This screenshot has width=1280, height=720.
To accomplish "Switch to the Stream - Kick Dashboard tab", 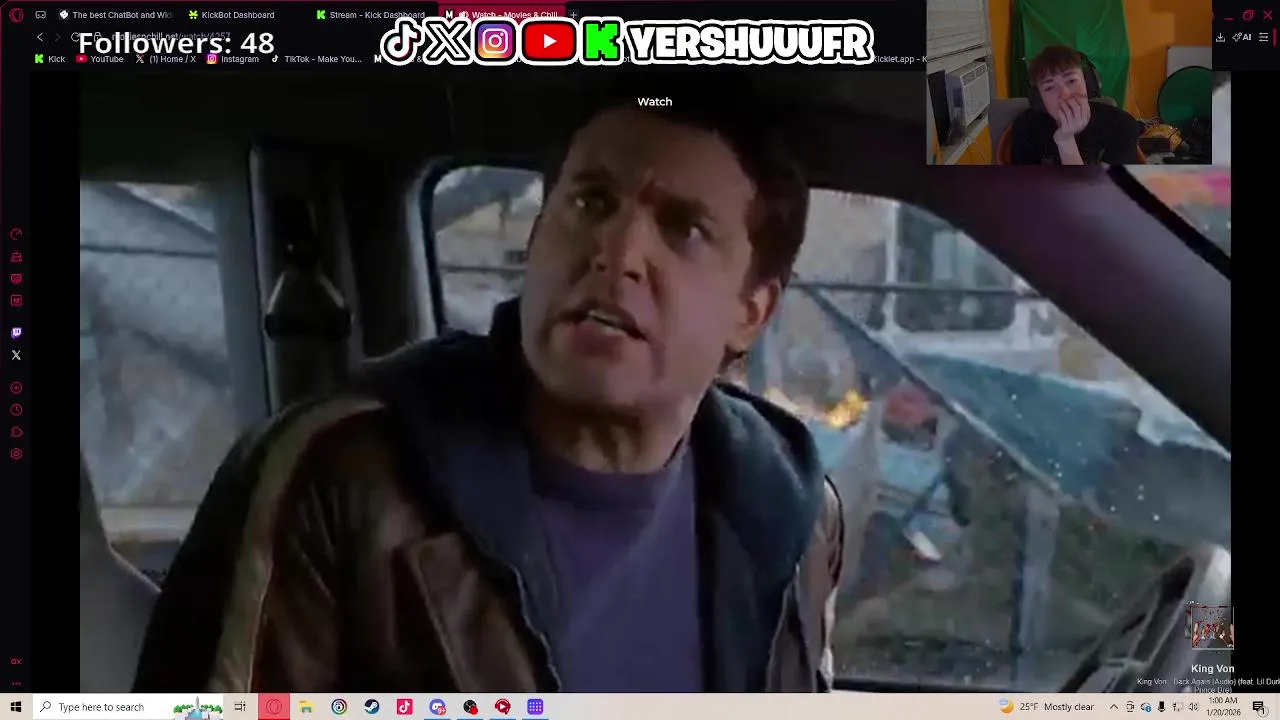I will 370,15.
